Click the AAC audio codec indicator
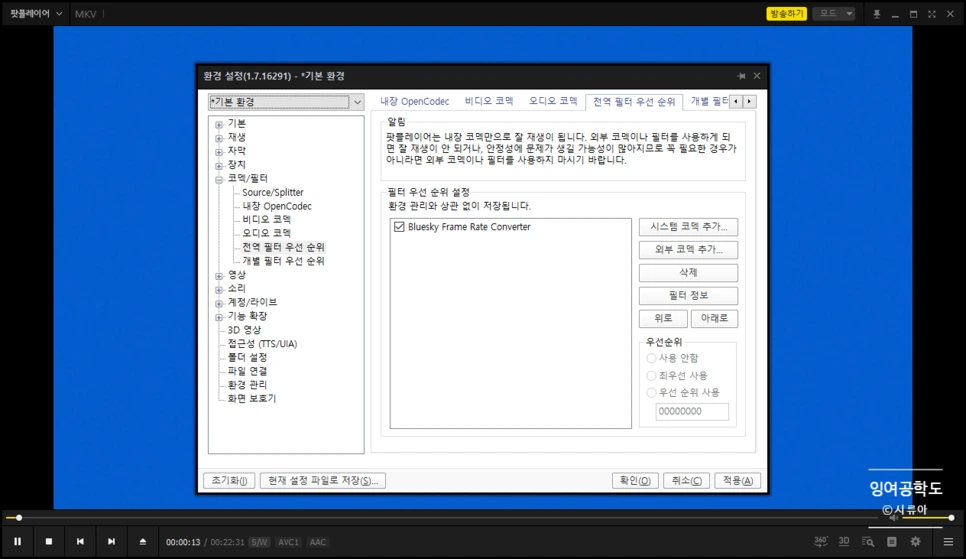Screen dimensions: 966x559 coord(318,542)
